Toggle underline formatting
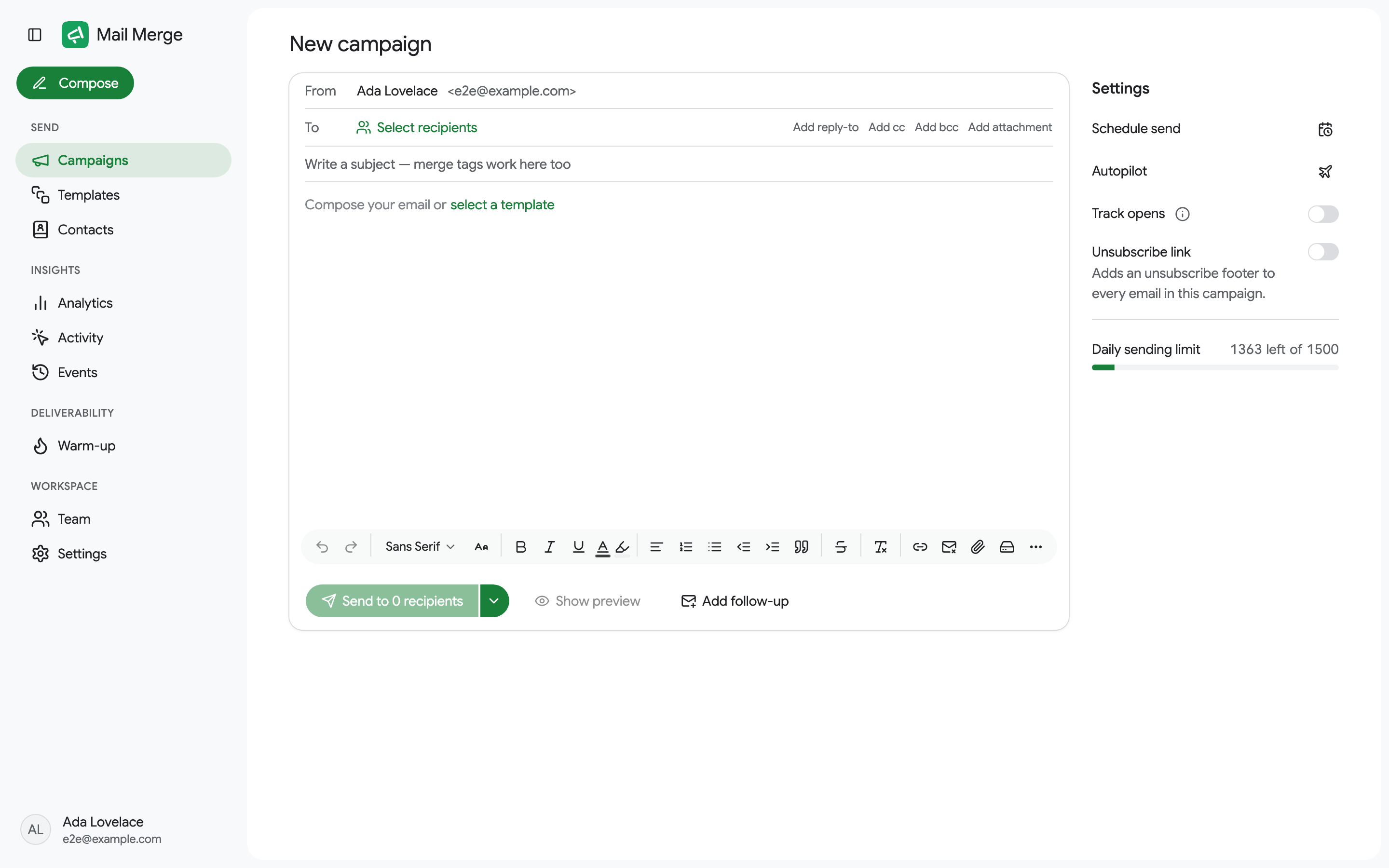The height and width of the screenshot is (868, 1389). point(578,547)
